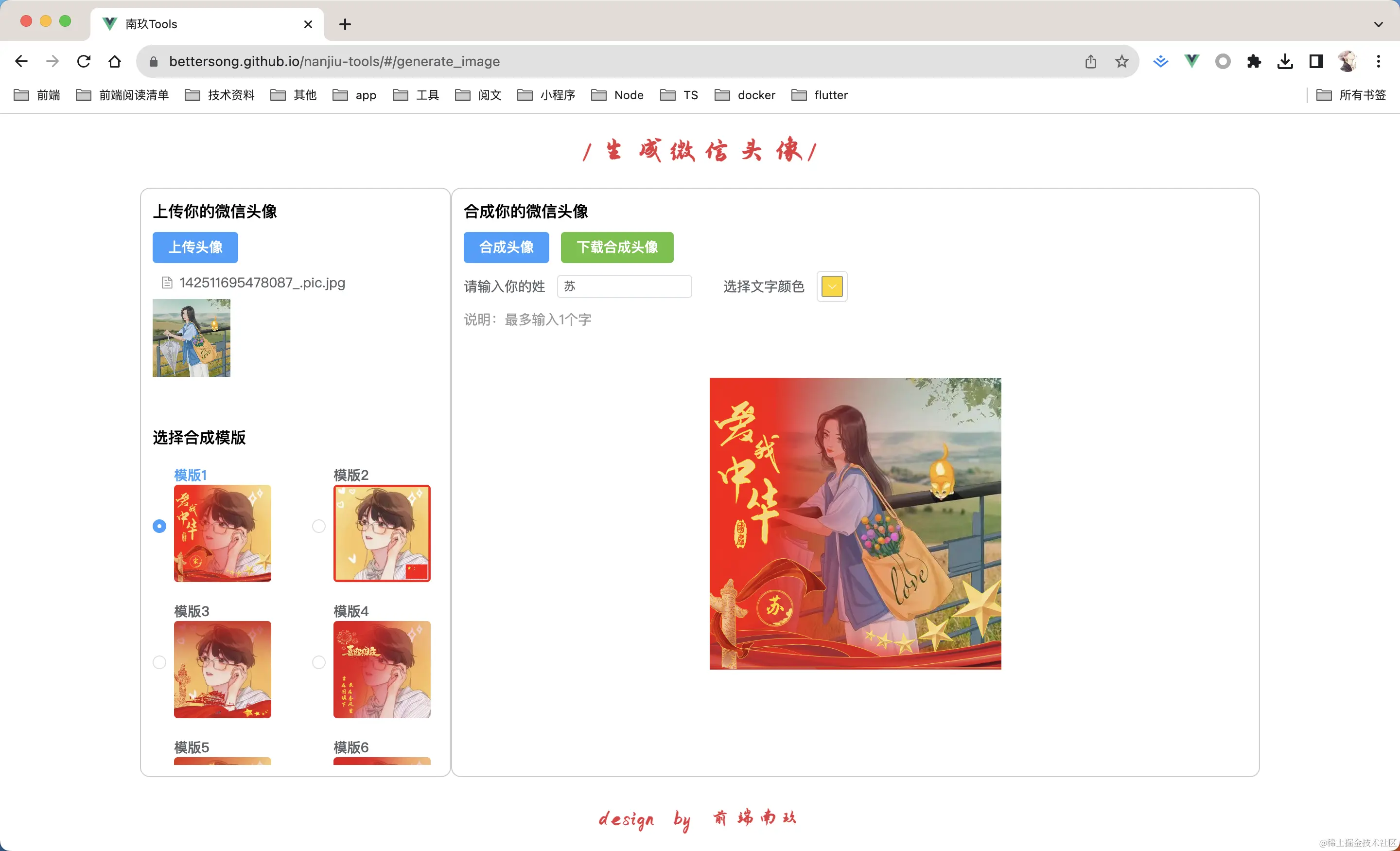Click the browser forward arrow
The image size is (1400, 851).
pyautogui.click(x=52, y=61)
